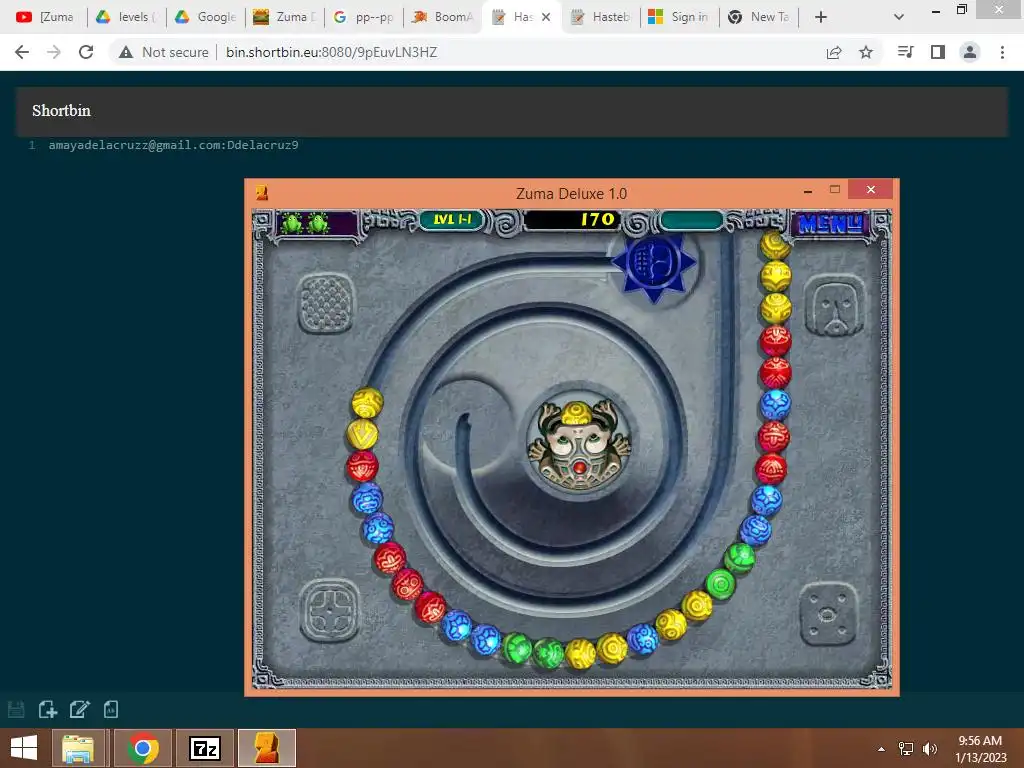Duplicate and edit the paste
This screenshot has width=1024, height=768.
tap(80, 709)
